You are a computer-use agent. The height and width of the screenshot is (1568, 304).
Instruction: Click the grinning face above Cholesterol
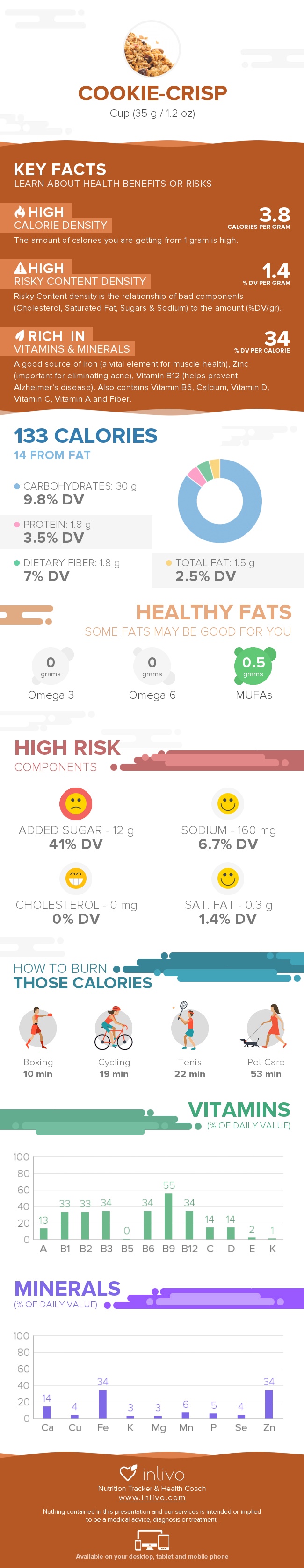coord(76,878)
